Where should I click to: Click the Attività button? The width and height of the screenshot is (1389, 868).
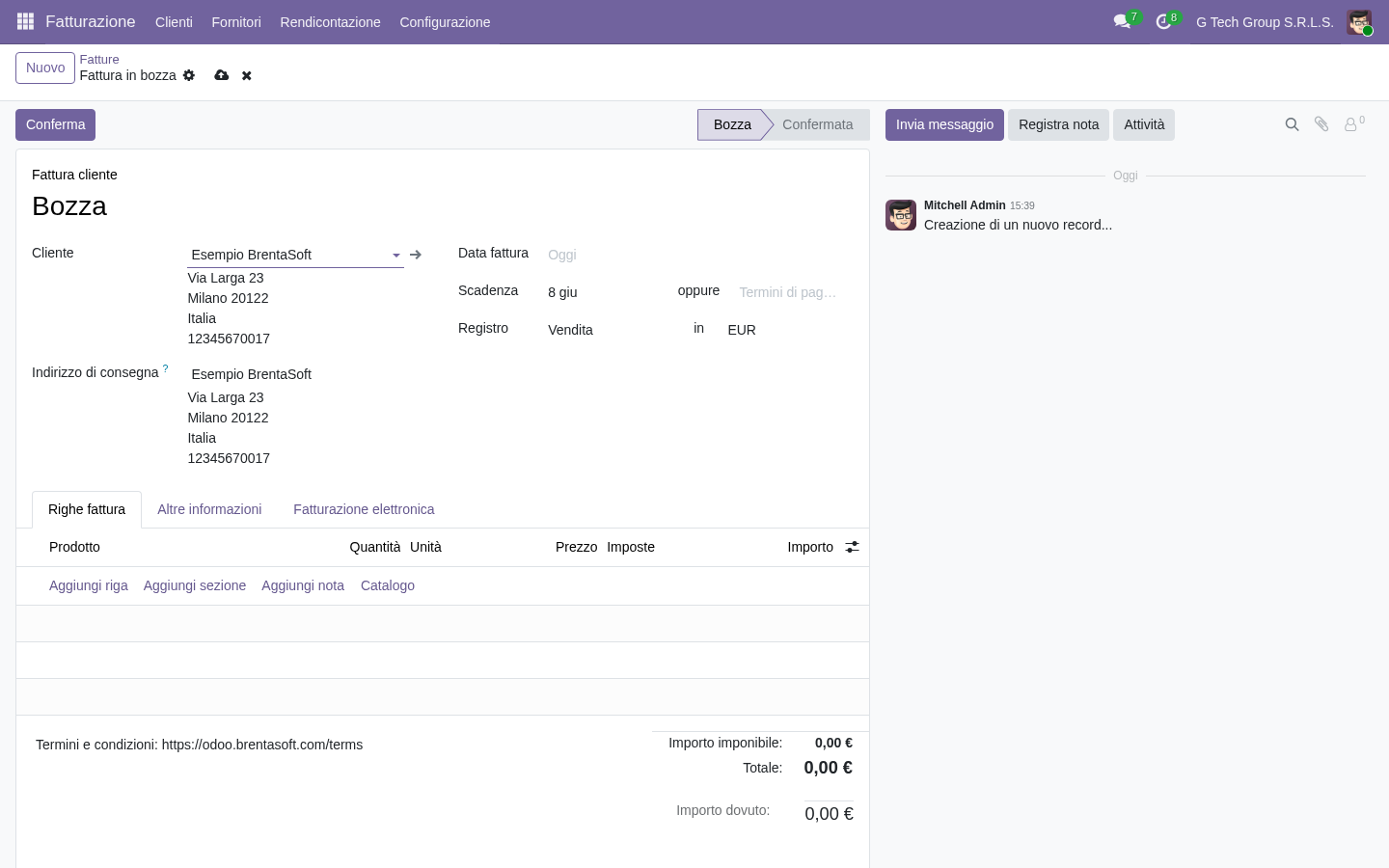click(1144, 124)
